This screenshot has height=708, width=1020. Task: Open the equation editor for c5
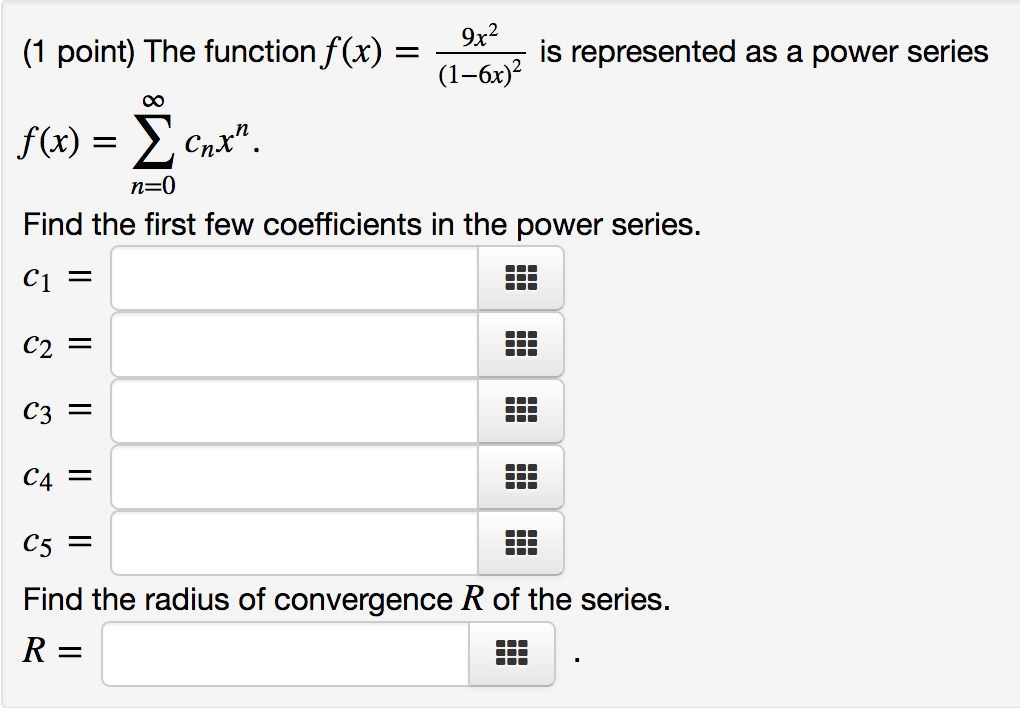[521, 543]
